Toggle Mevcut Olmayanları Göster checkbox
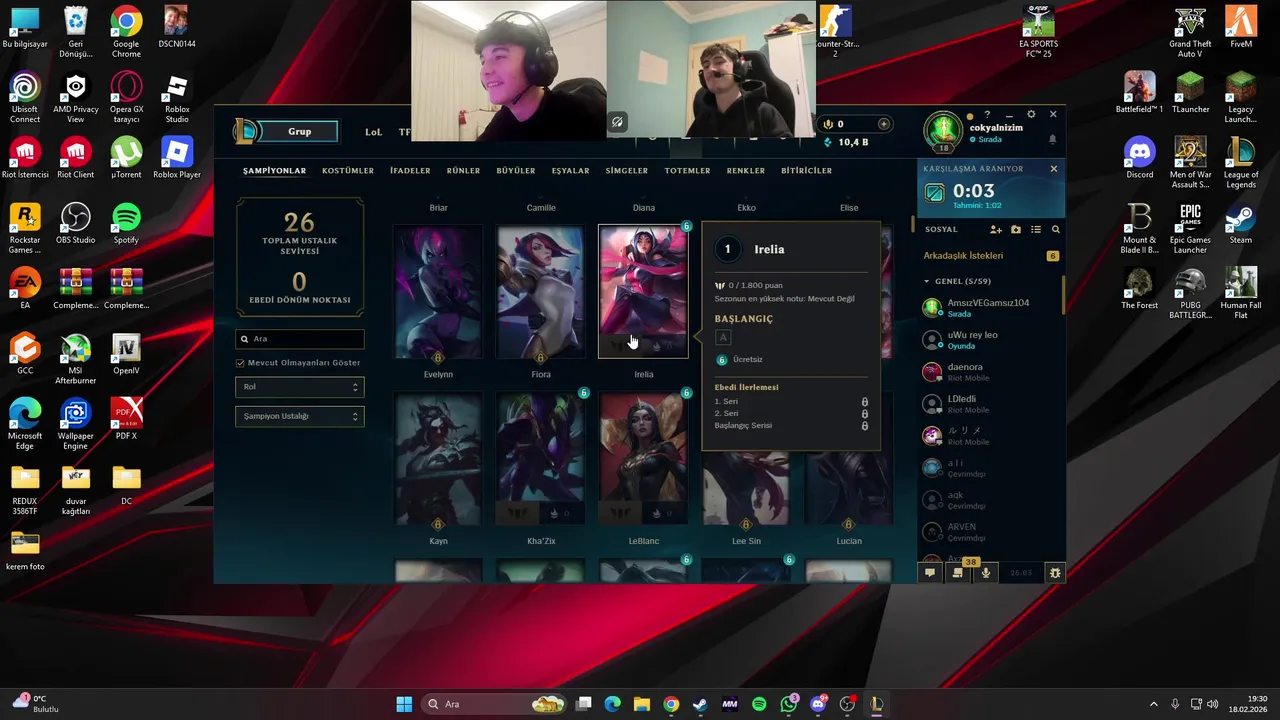This screenshot has width=1280, height=720. (240, 363)
